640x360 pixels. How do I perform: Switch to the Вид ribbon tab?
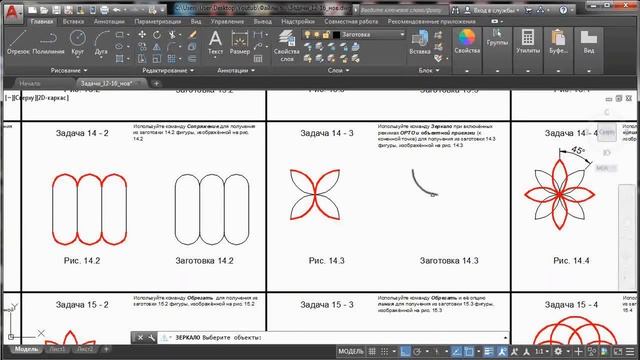[196, 21]
